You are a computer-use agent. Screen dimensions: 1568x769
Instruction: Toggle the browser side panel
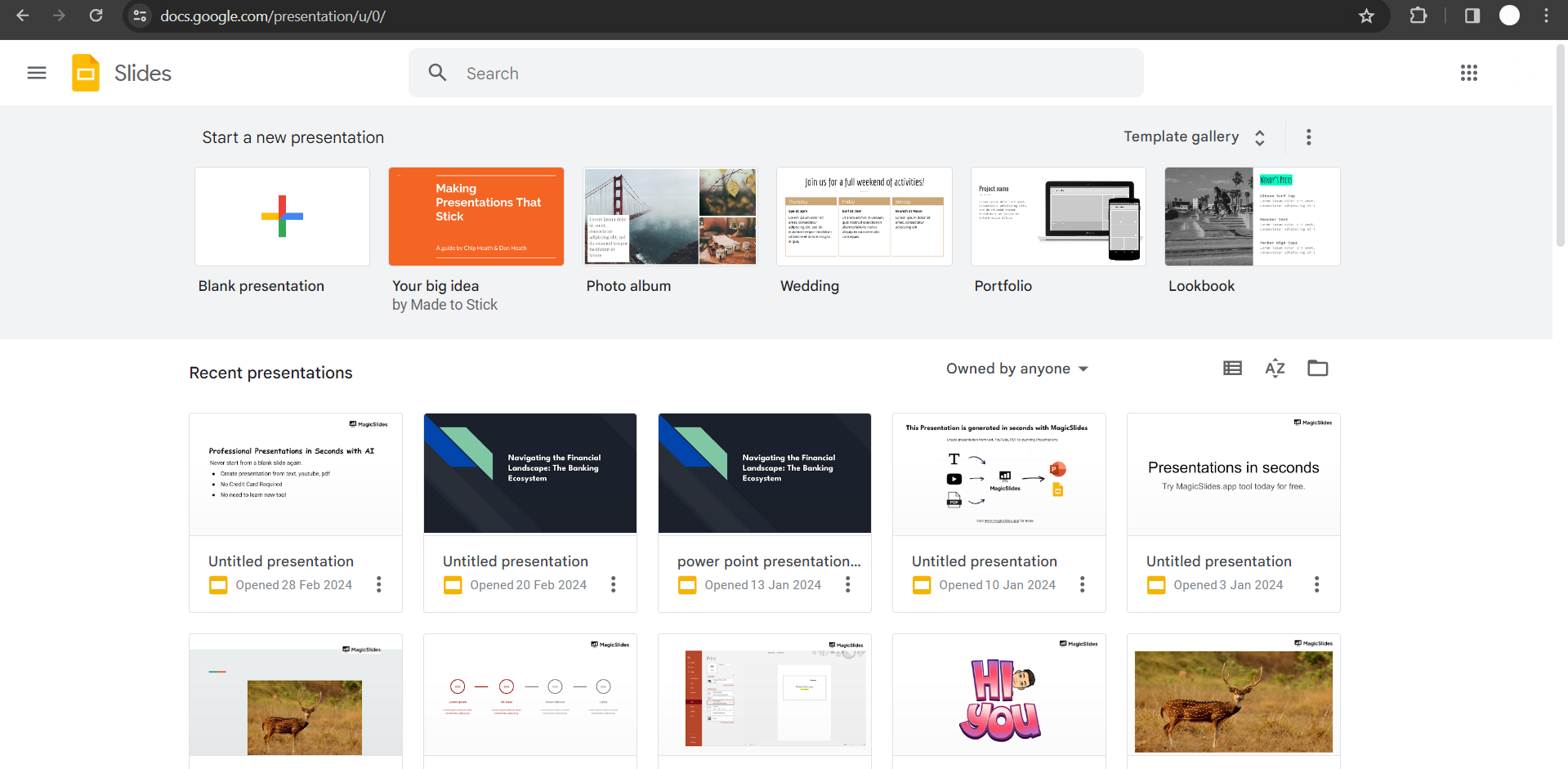pos(1472,16)
